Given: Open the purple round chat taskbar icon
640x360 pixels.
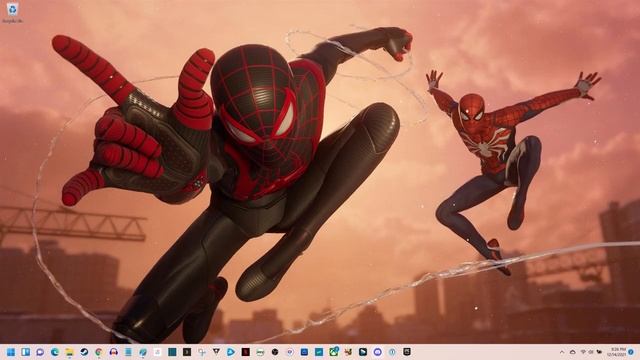Looking at the screenshot, I should (378, 352).
